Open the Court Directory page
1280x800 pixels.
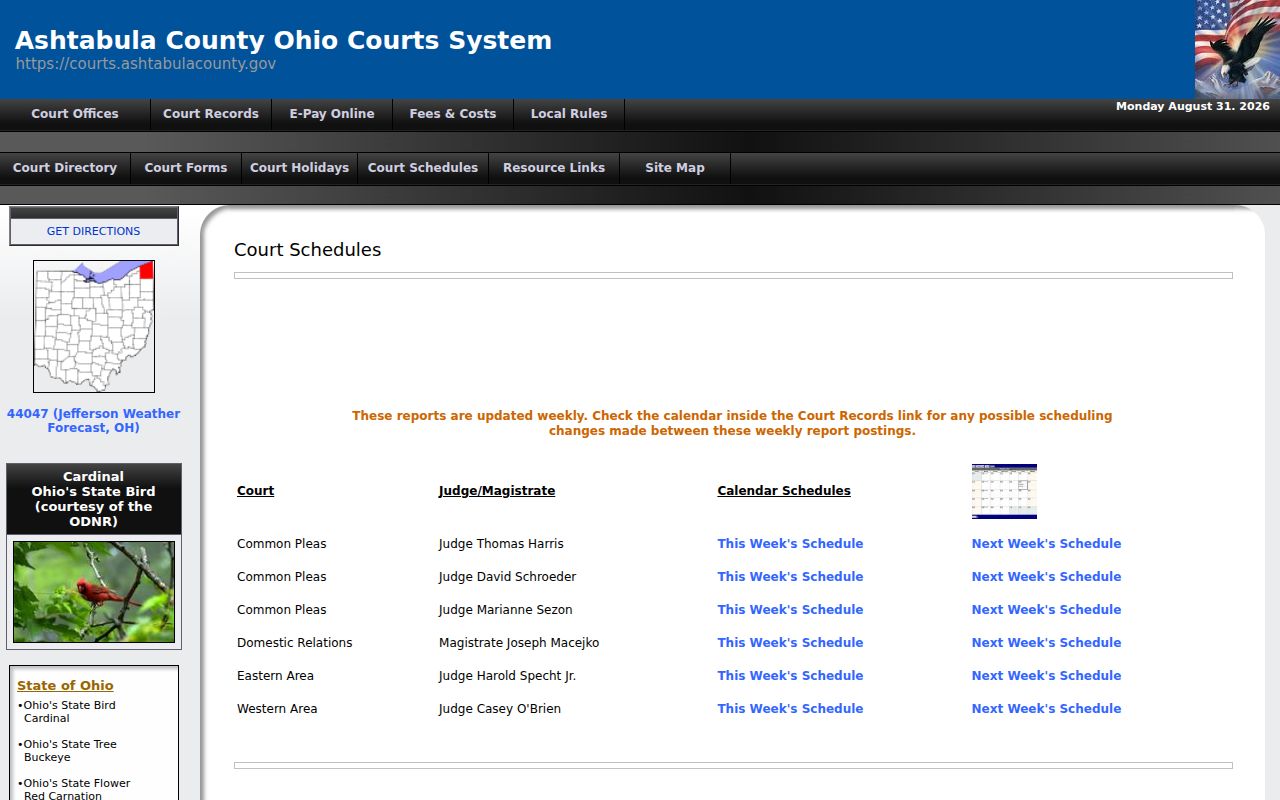pos(65,168)
